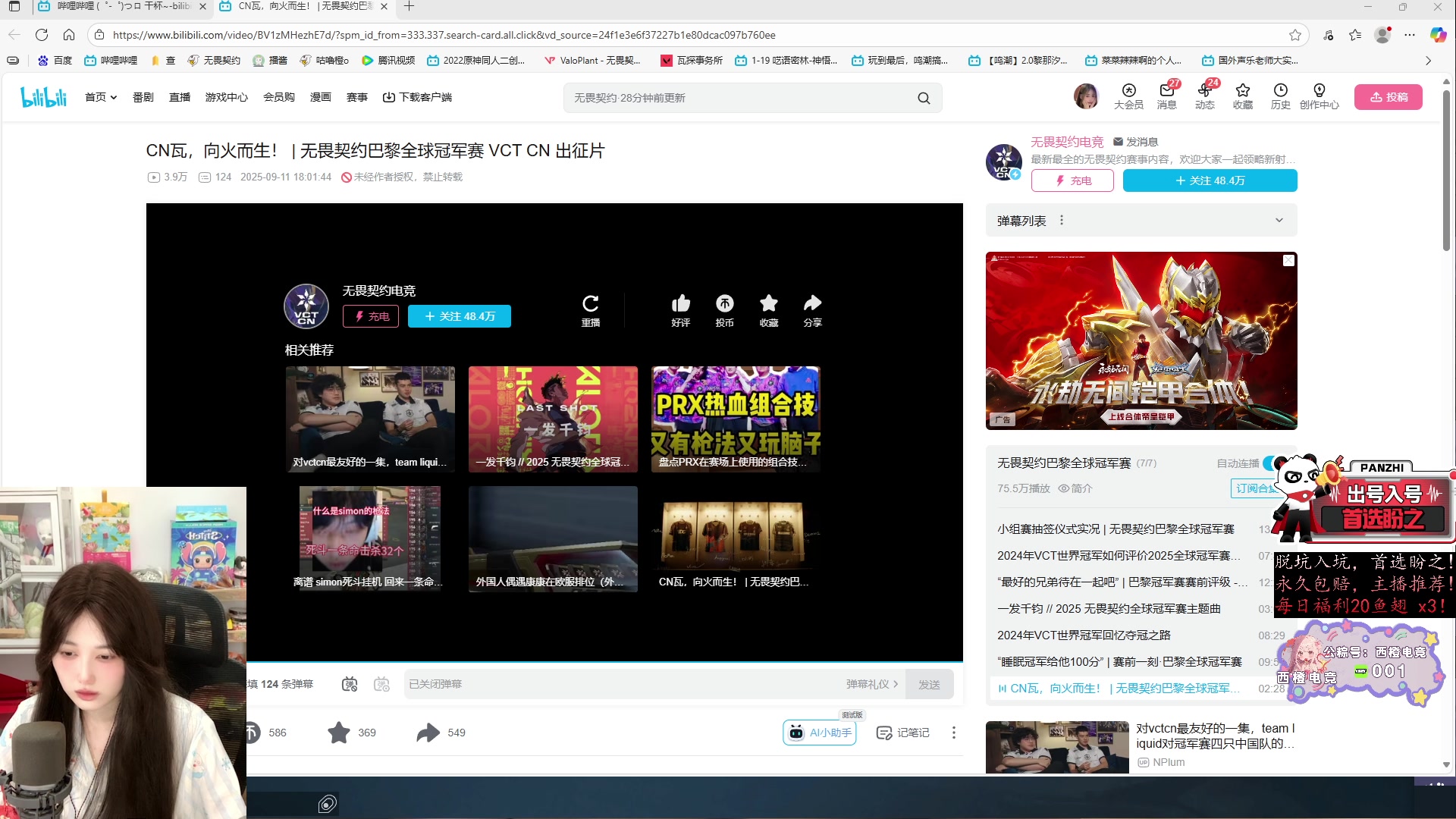Click the browser refresh icon
Viewport: 1456px width, 819px height.
(42, 35)
